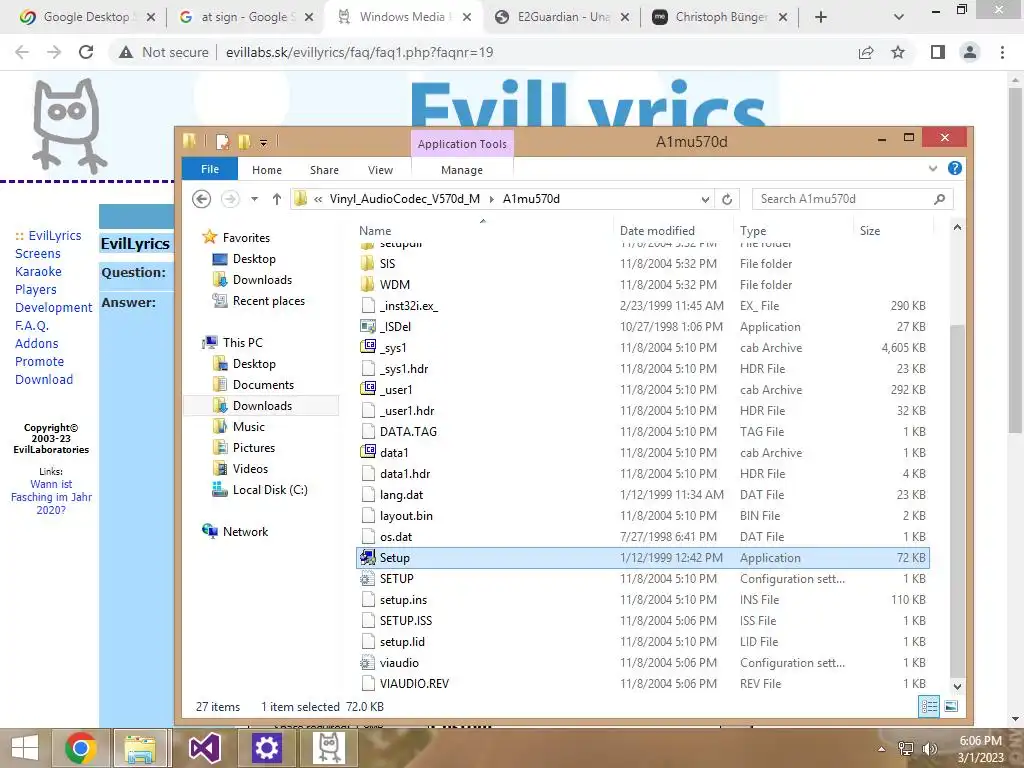This screenshot has height=768, width=1024.
Task: Switch to Large icons view layout icon
Action: click(951, 706)
